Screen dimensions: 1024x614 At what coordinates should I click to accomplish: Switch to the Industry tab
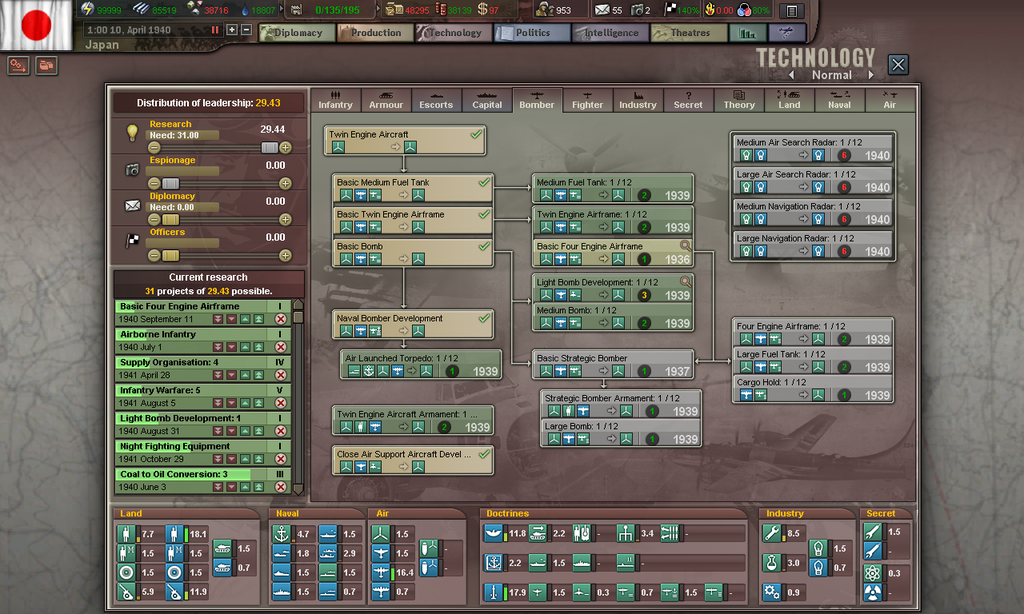tap(638, 101)
